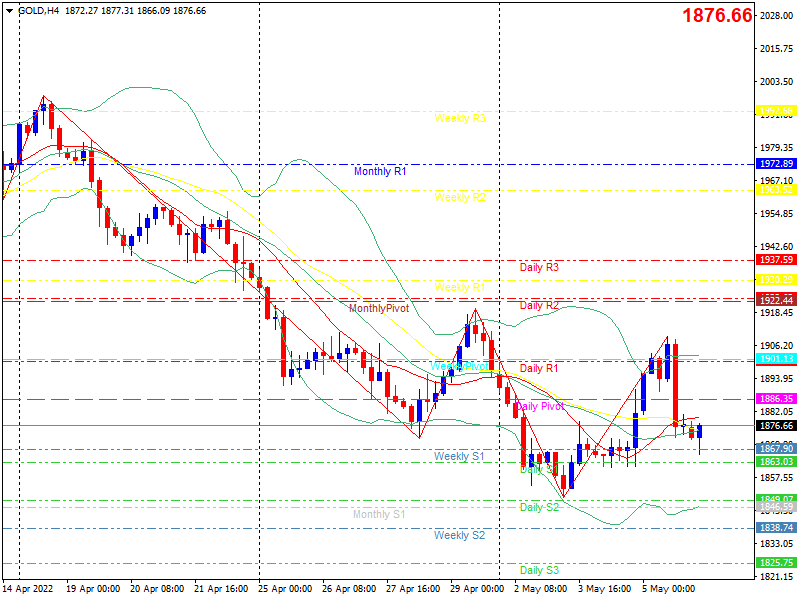Screen dimensions: 800x600
Task: Click the GOLD,H4 symbol title text
Action: tap(38, 11)
